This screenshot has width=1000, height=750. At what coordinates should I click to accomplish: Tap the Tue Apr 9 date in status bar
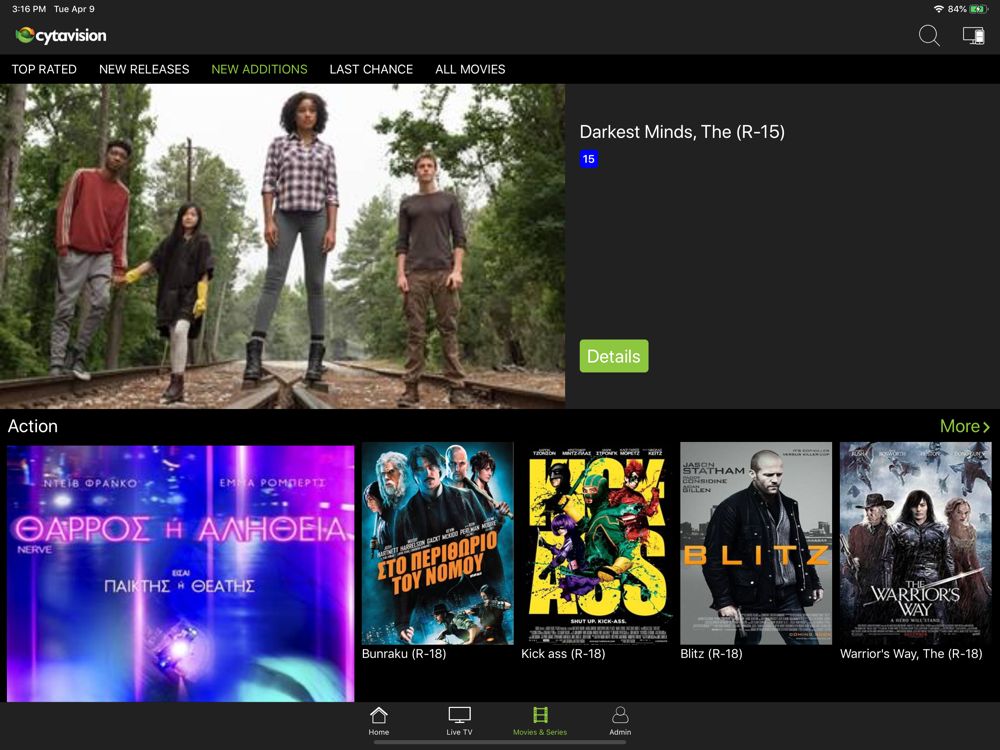pyautogui.click(x=74, y=9)
